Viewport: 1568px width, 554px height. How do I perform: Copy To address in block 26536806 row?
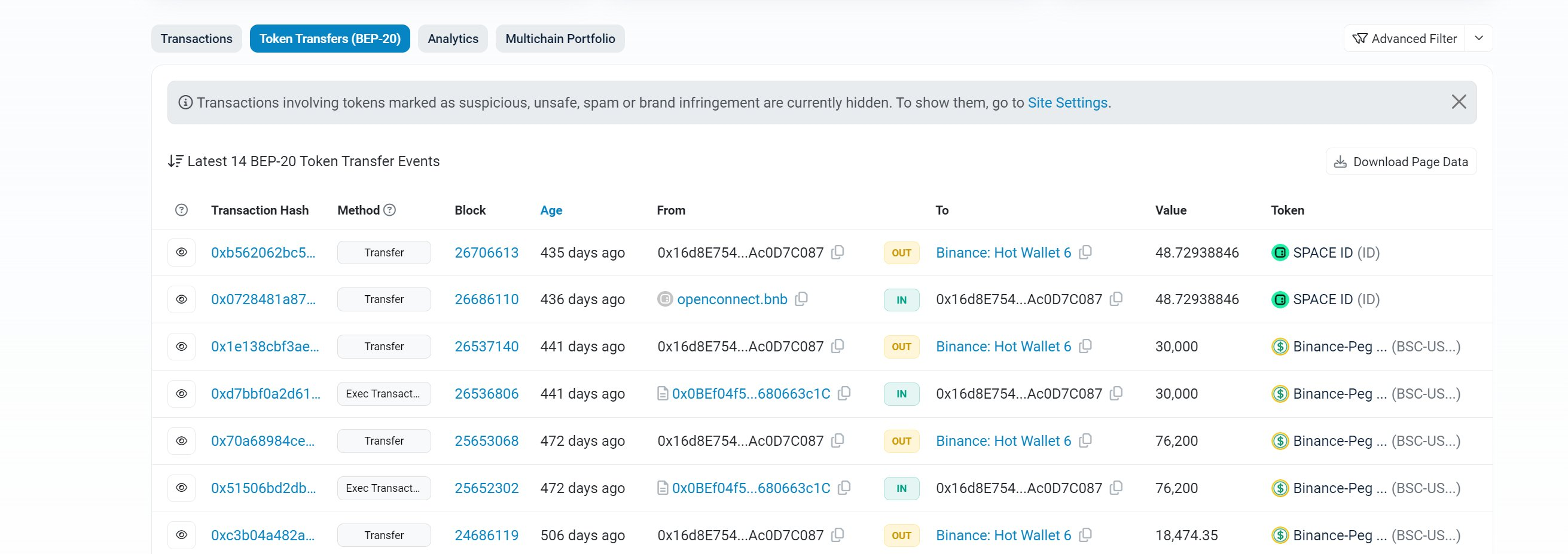[x=1116, y=393]
